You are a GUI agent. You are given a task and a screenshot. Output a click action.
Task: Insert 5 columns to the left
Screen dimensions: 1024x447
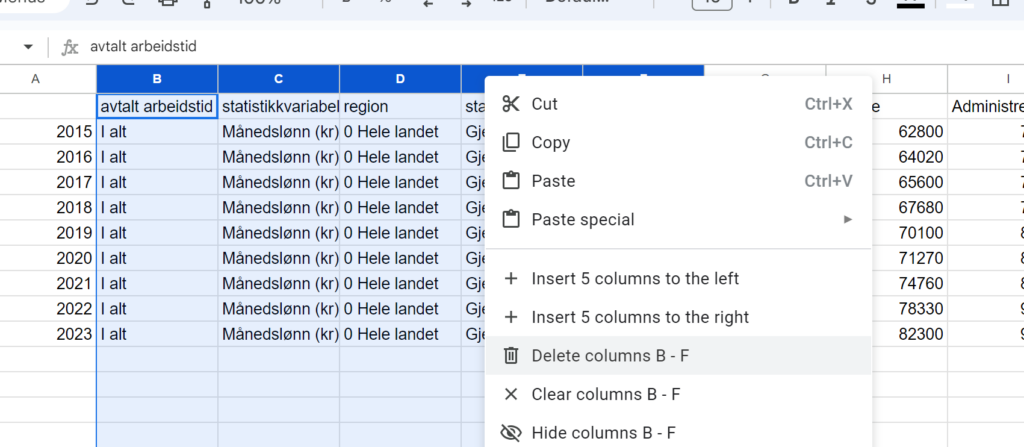pyautogui.click(x=679, y=279)
